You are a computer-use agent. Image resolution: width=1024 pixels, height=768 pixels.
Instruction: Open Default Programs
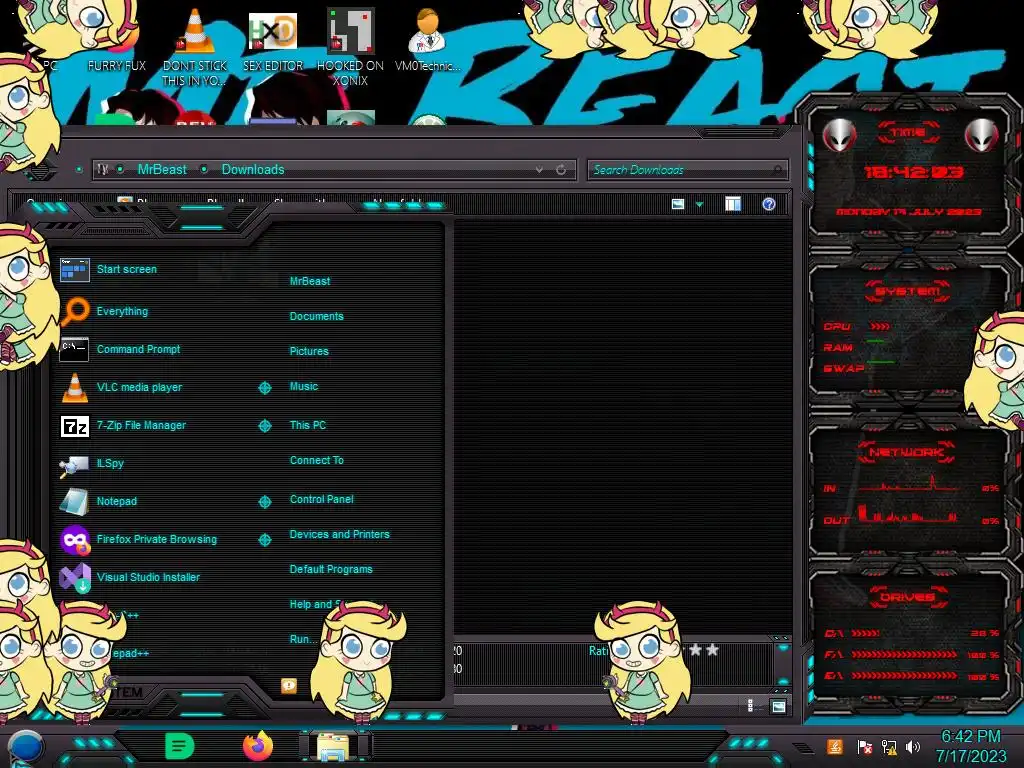[330, 569]
